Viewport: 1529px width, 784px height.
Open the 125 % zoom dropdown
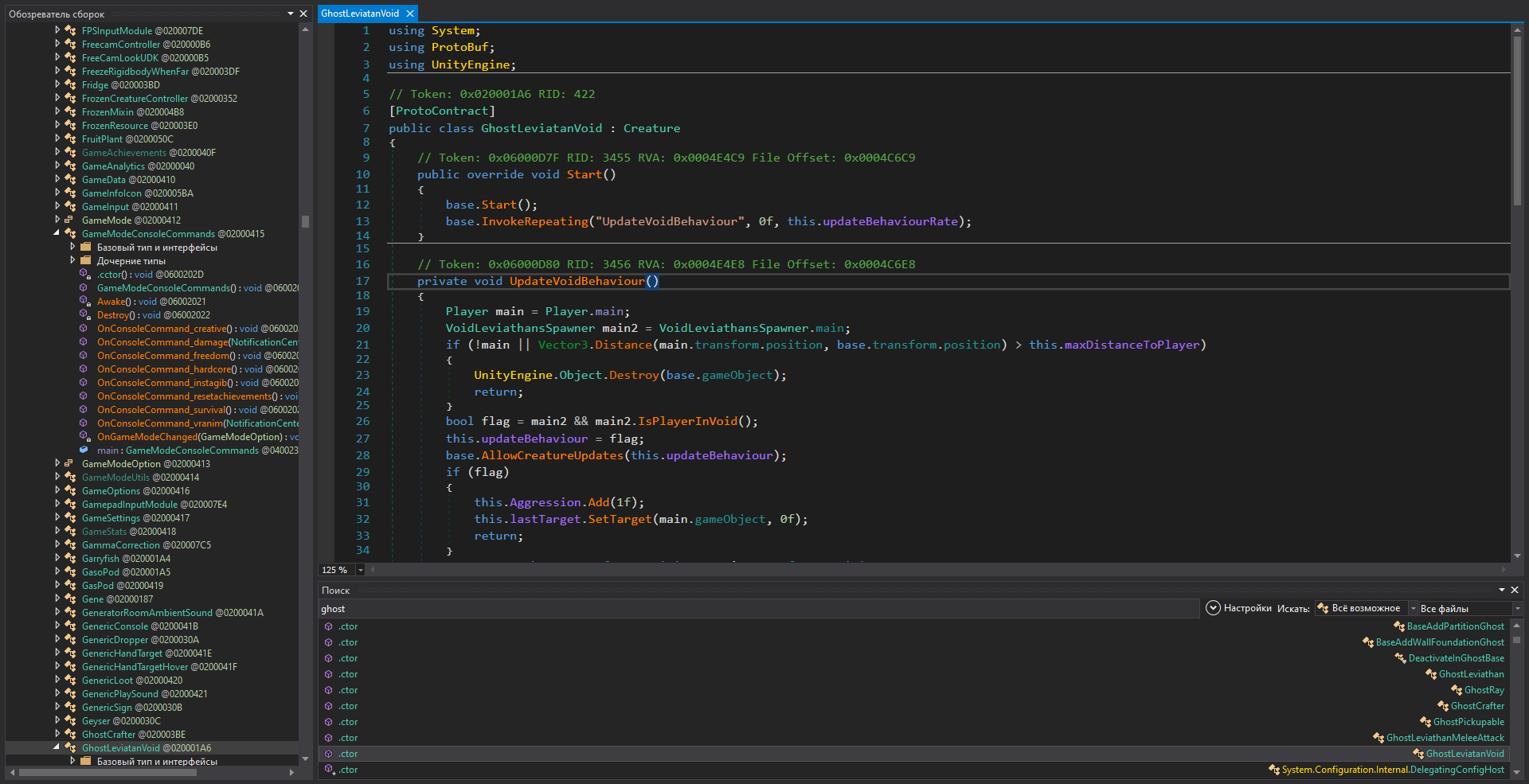click(360, 570)
